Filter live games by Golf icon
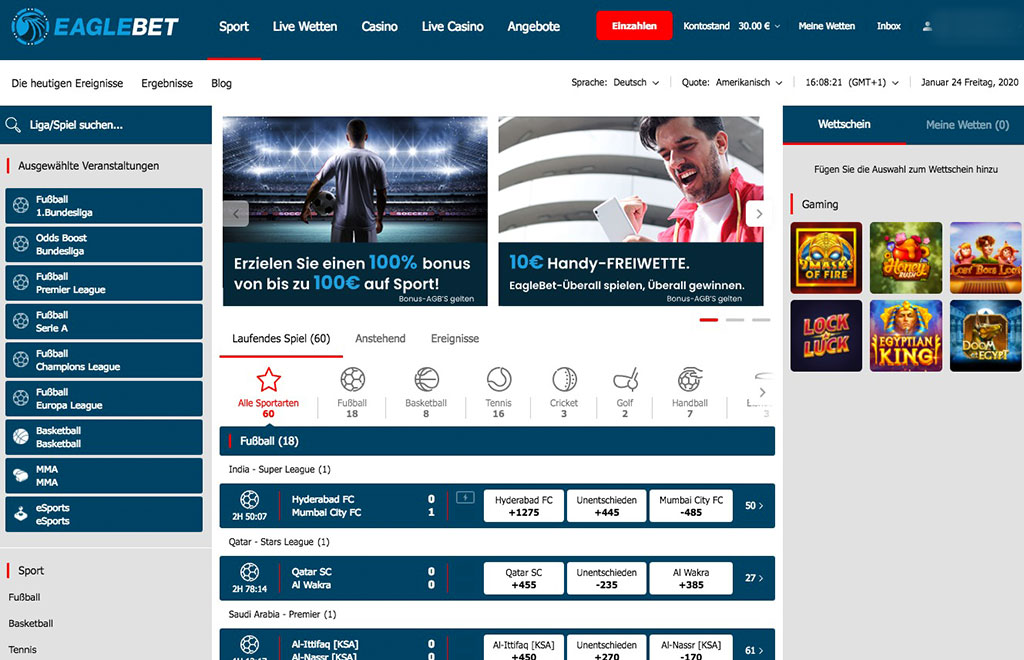Screen dimensions: 1024x660 coord(625,379)
